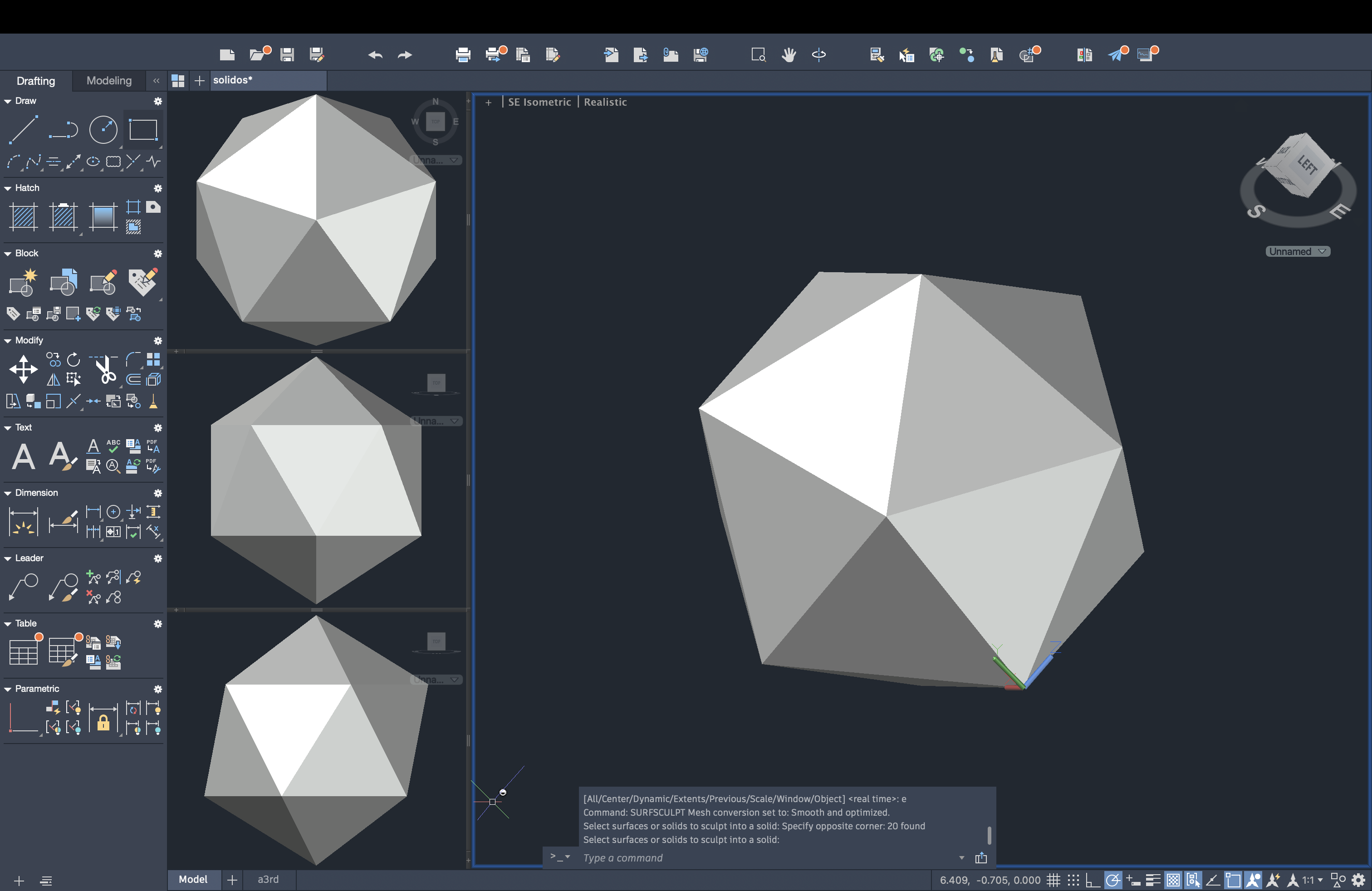Select the Rectangle draw tool
1372x891 pixels.
[x=143, y=130]
